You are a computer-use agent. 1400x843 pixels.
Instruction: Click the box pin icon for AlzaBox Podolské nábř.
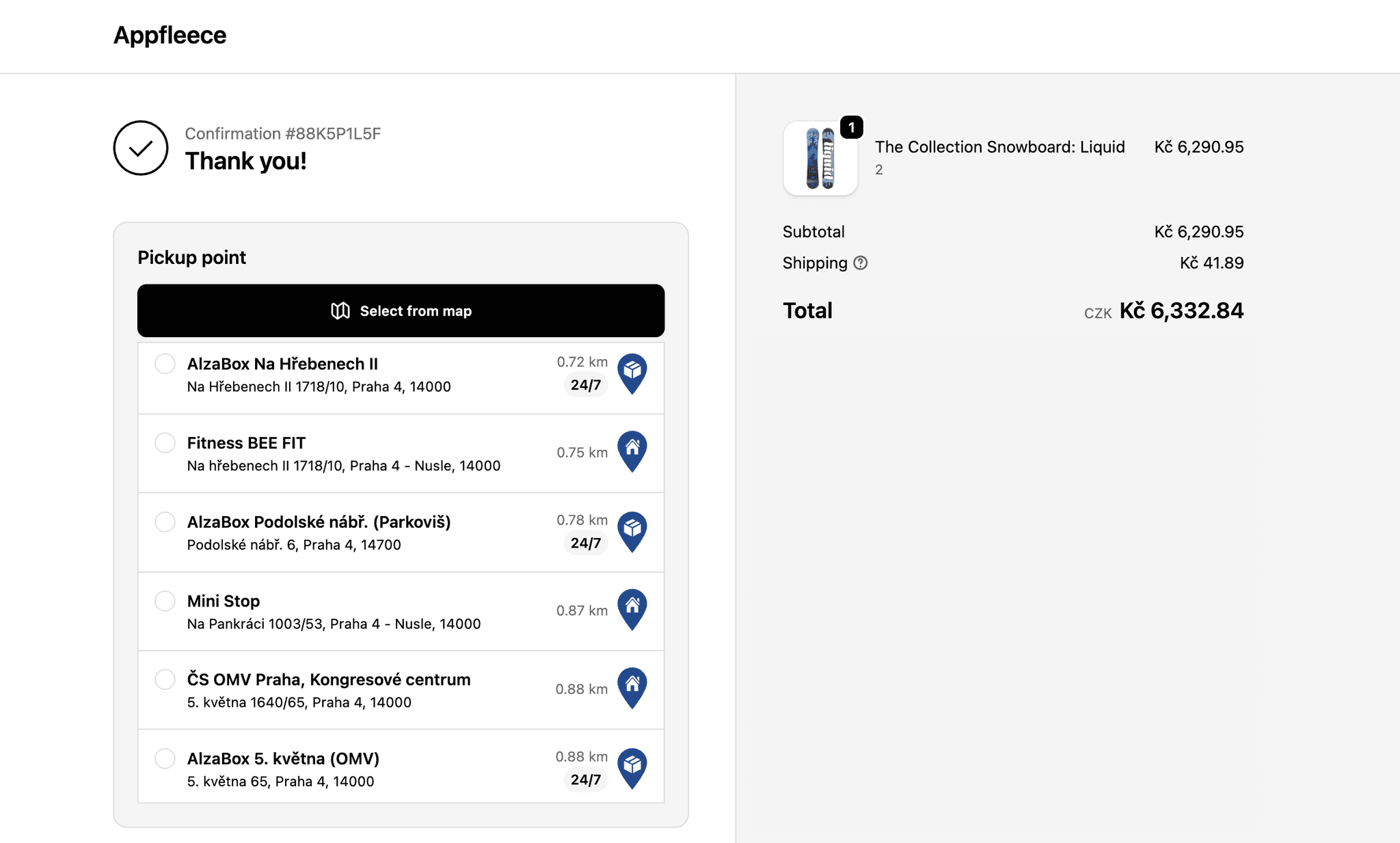[x=632, y=531]
